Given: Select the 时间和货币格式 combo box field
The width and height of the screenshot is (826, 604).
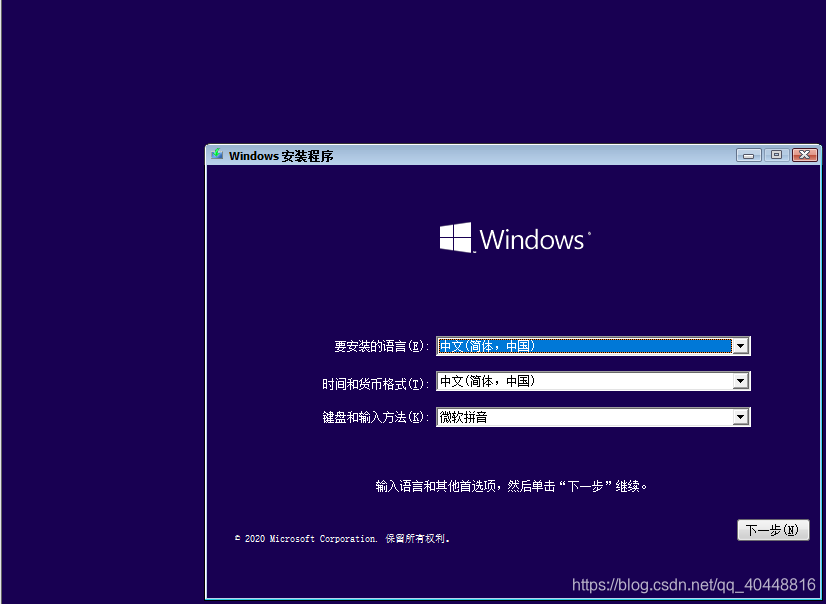Looking at the screenshot, I should click(593, 381).
